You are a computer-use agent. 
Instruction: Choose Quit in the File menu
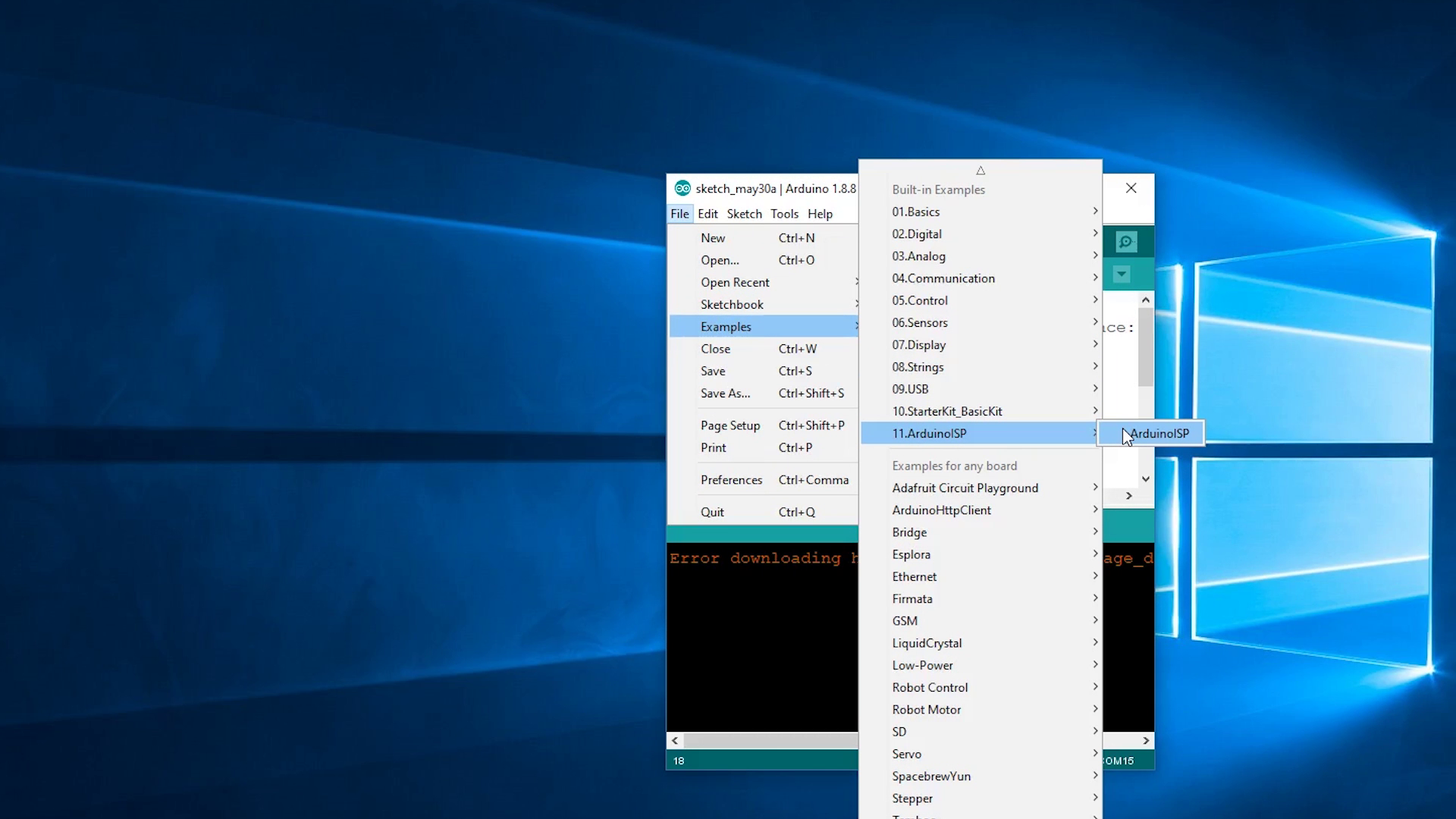pos(764,512)
